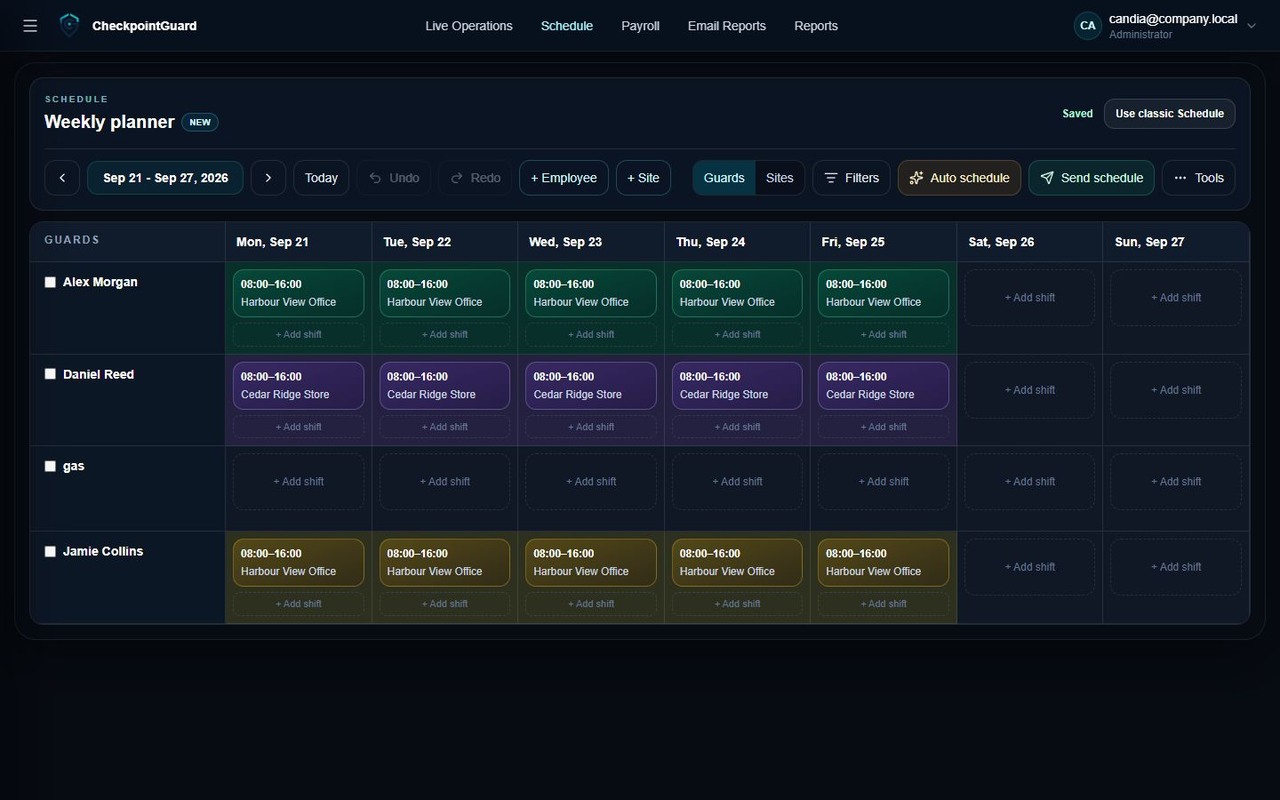Expand the user account dropdown chevron
Image resolution: width=1280 pixels, height=800 pixels.
pyautogui.click(x=1251, y=26)
